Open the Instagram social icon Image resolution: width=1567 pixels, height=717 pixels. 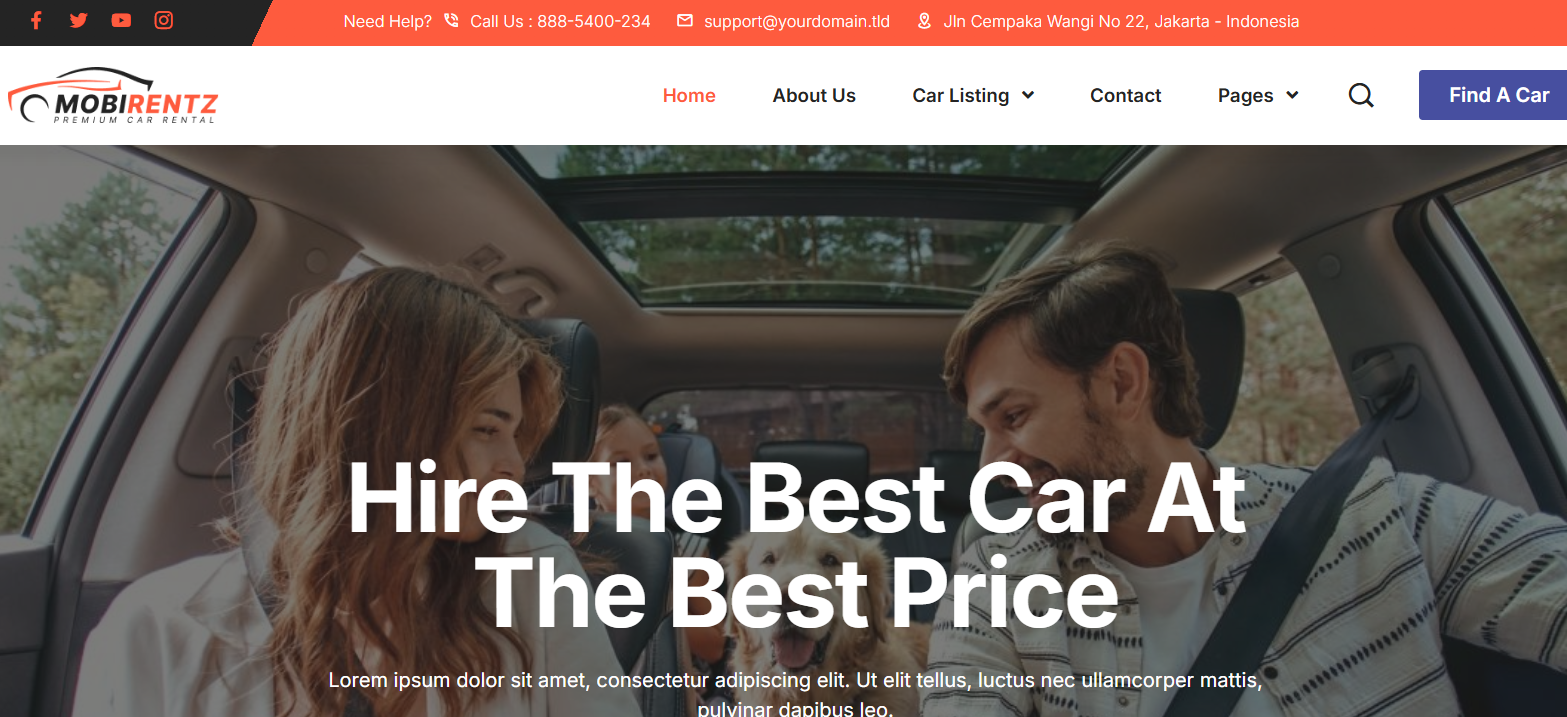pos(164,20)
